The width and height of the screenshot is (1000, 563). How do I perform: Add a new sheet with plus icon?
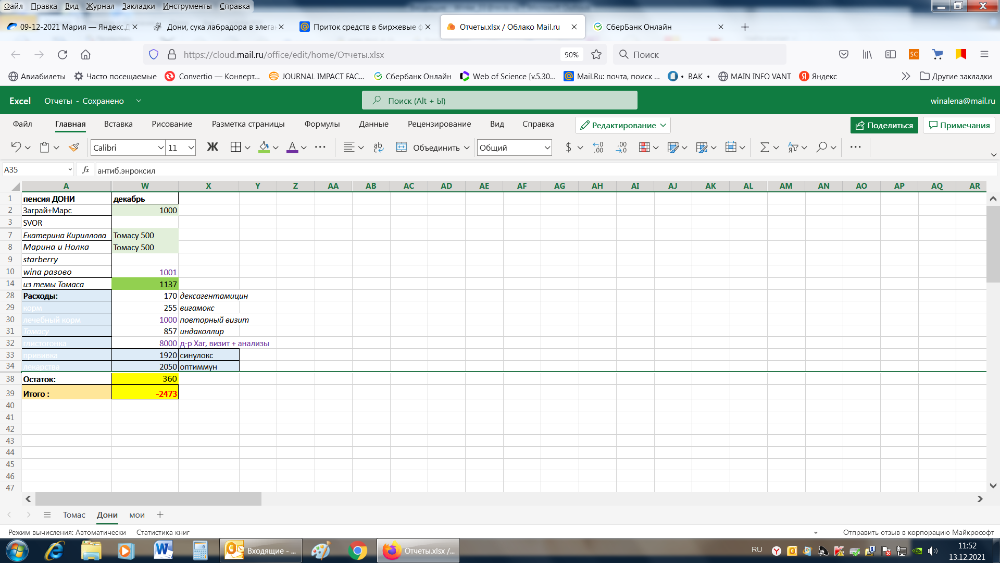click(x=159, y=513)
